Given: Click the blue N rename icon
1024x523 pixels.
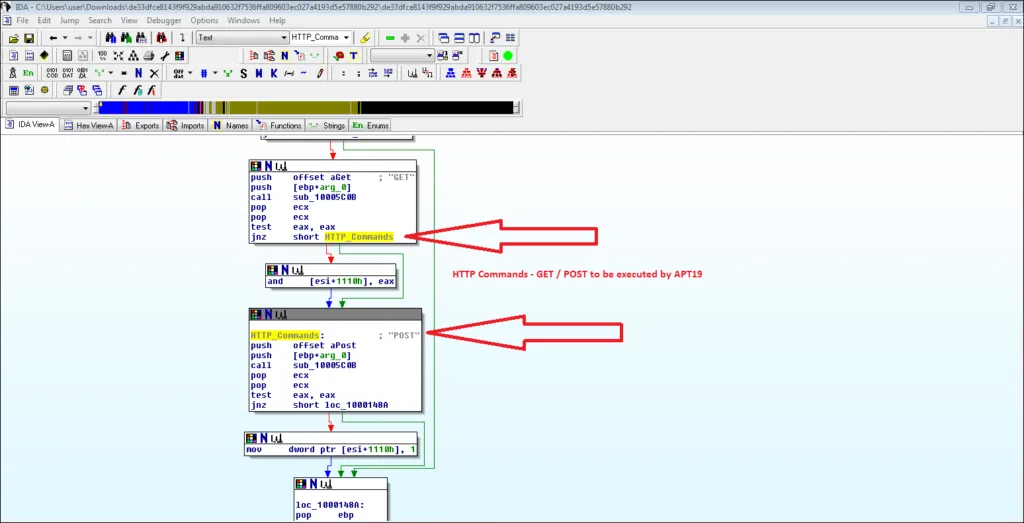Looking at the screenshot, I should (x=138, y=73).
